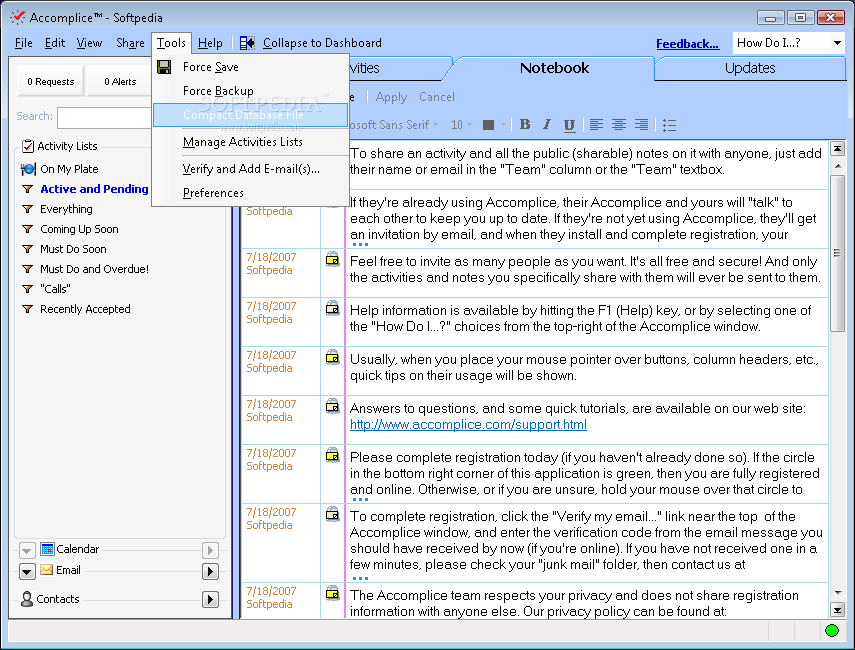
Task: Expand the Email section right arrow
Action: click(x=210, y=571)
